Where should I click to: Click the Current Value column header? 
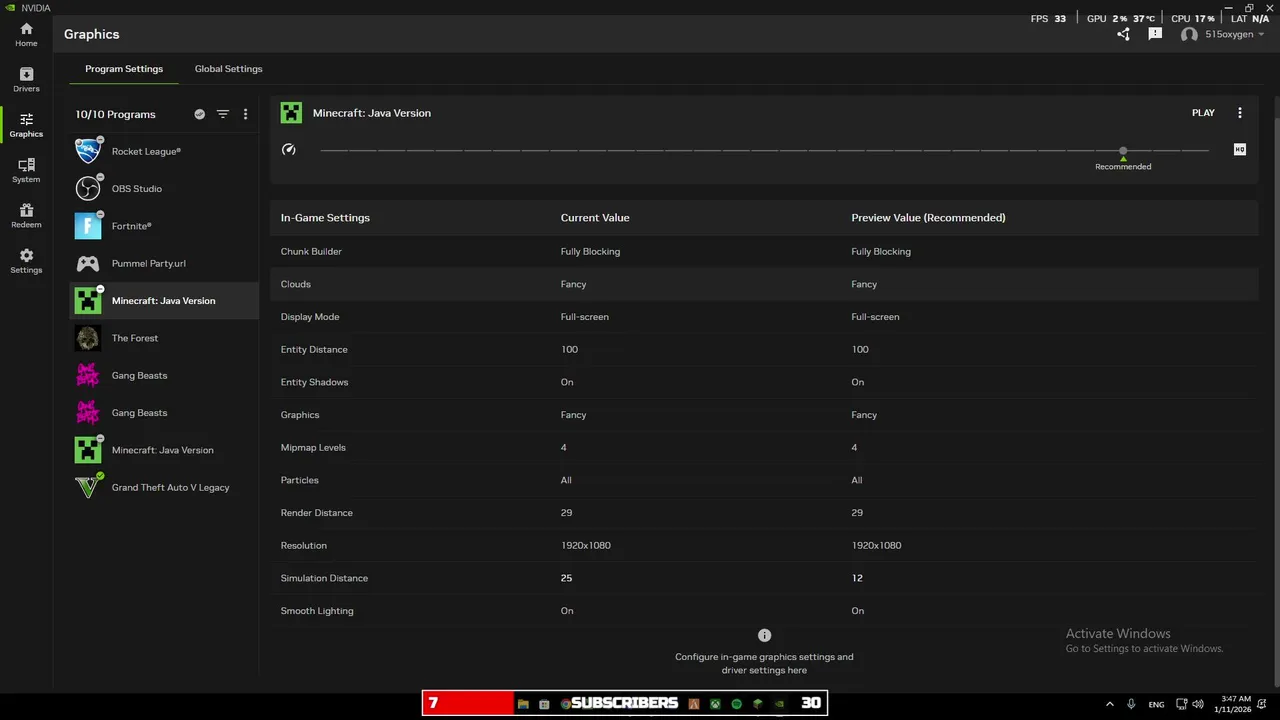coord(595,218)
